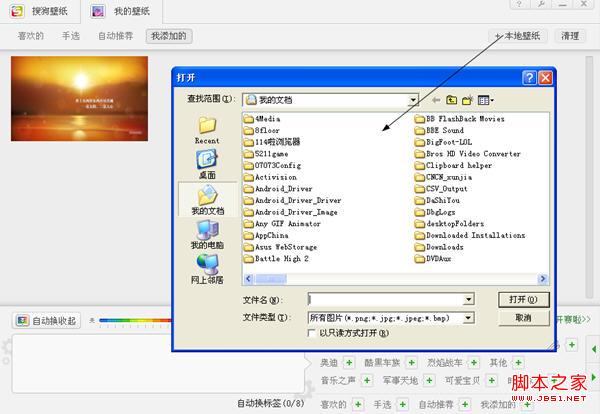Click the Cancel (取消) button
600x414 pixels.
(x=523, y=318)
